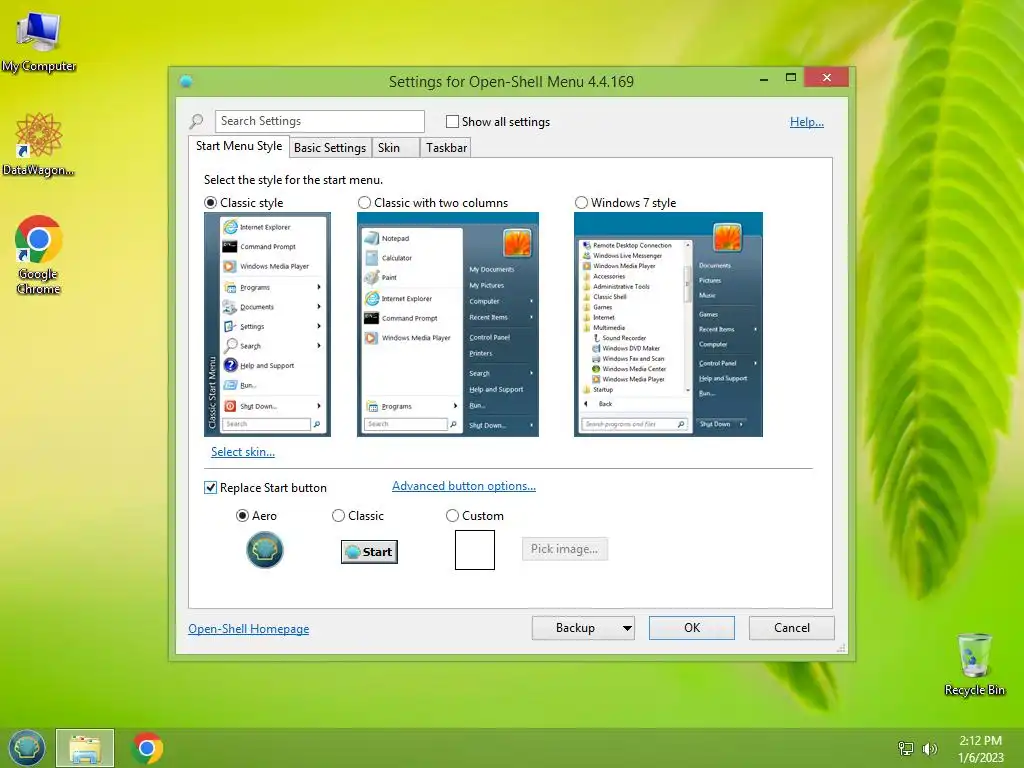
Task: Click the Classic style preview thumbnail
Action: [268, 325]
